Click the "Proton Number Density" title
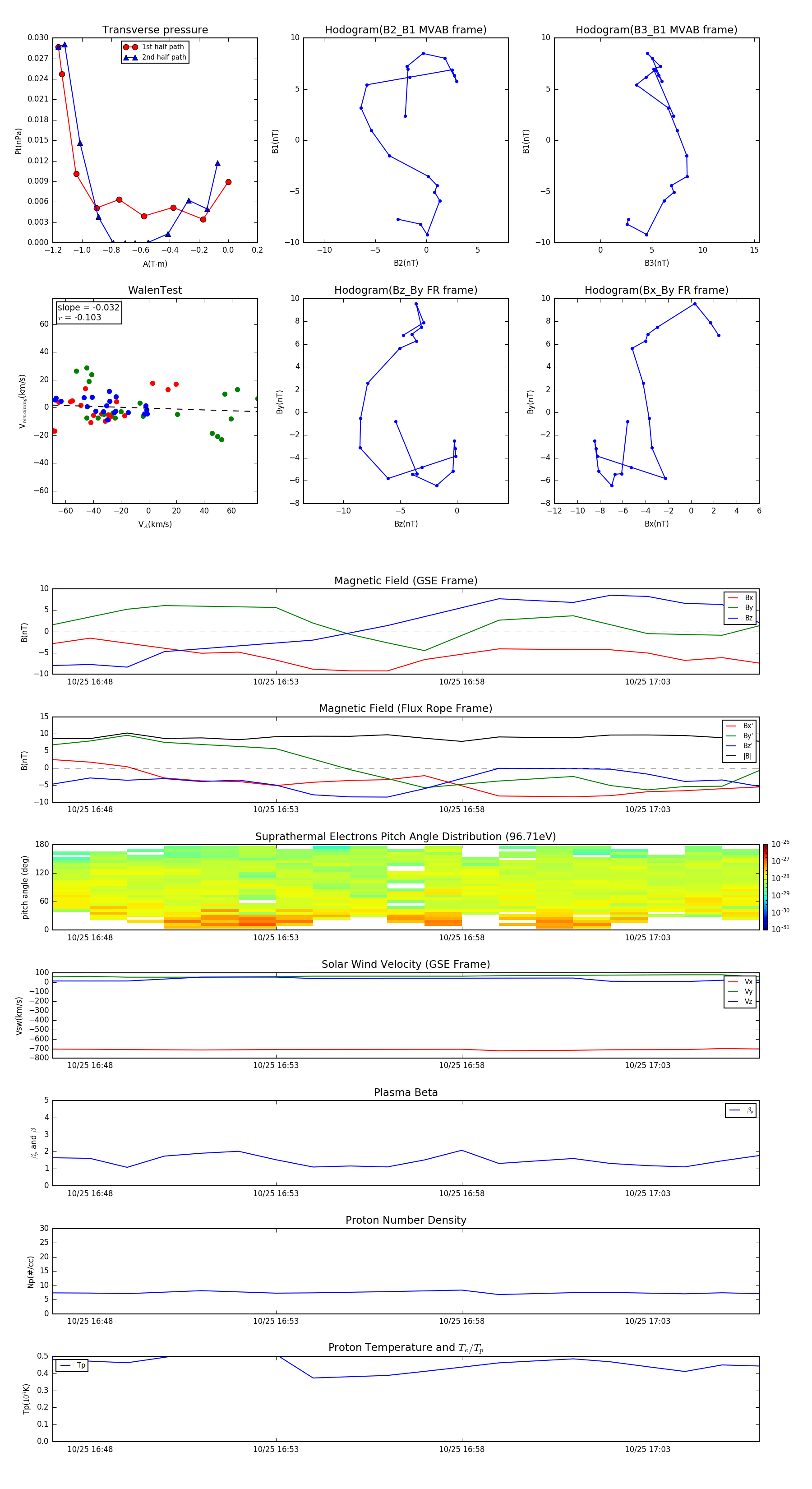812x1489 pixels. point(406,1220)
